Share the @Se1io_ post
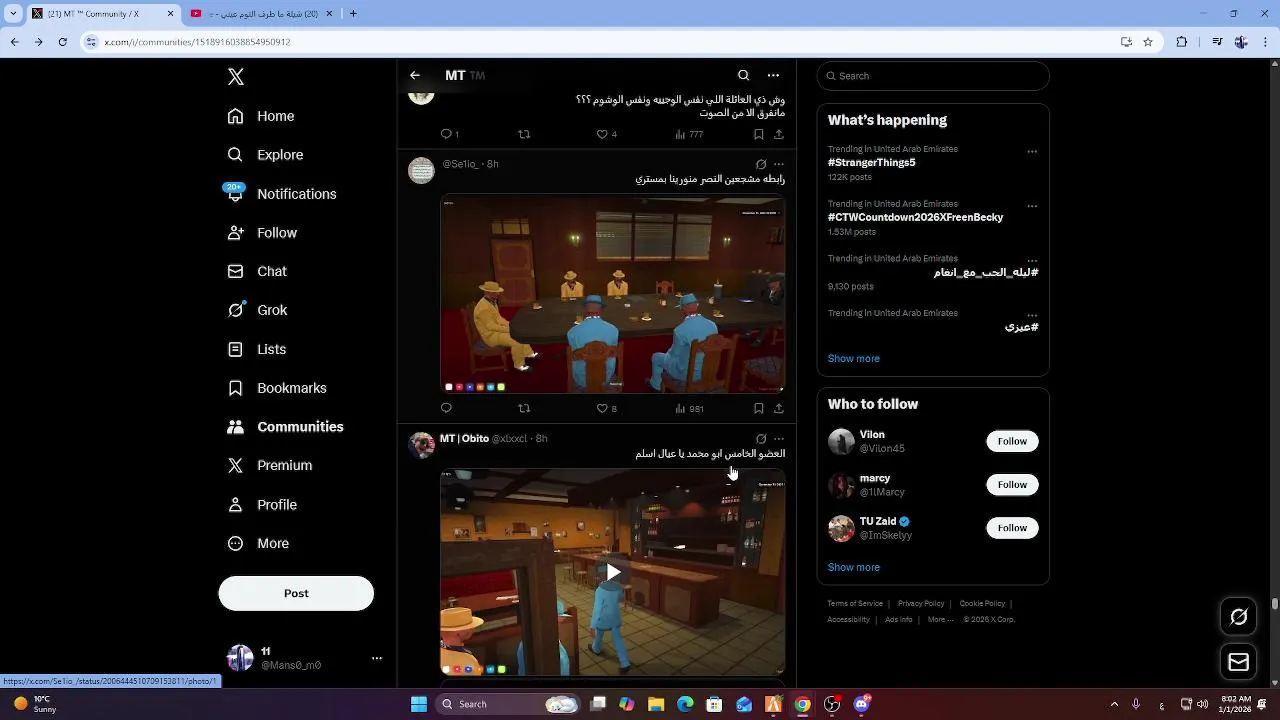Viewport: 1280px width, 720px height. pos(779,408)
